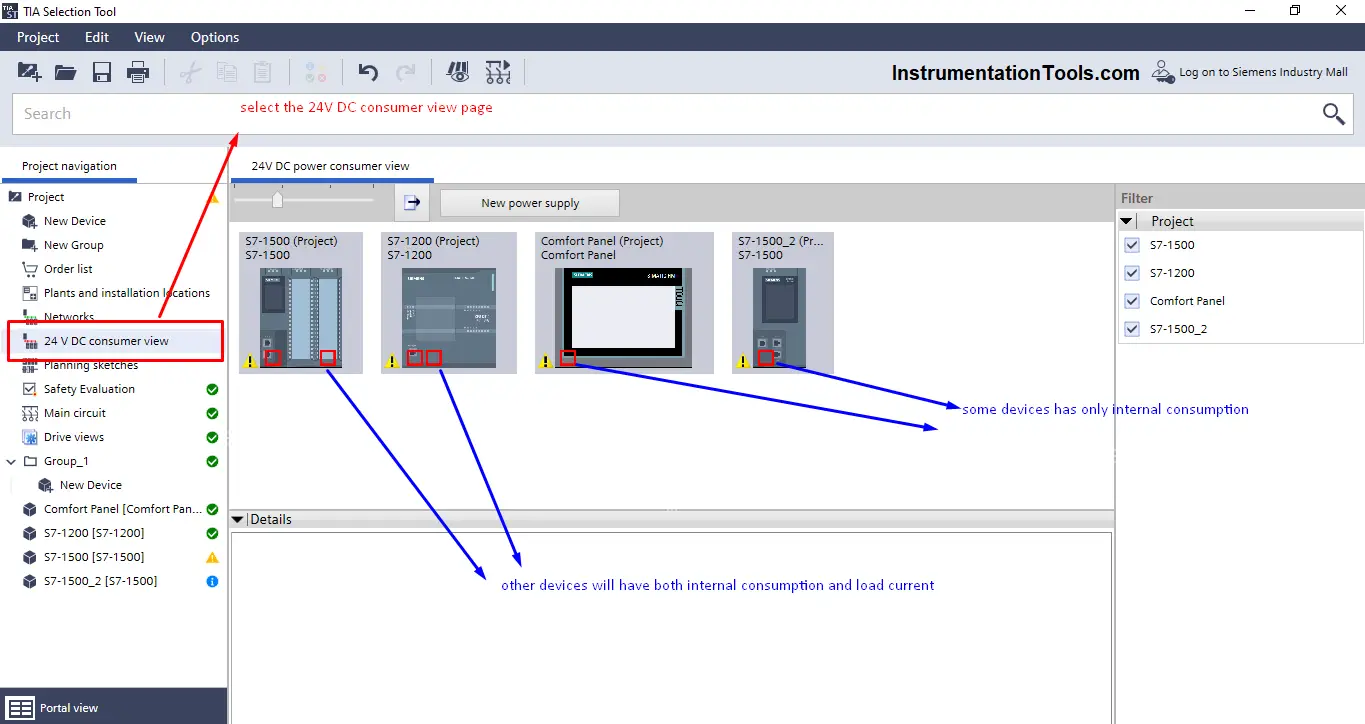Click the blue info icon beside S7-1500_2
The image size is (1365, 724).
coord(212,581)
